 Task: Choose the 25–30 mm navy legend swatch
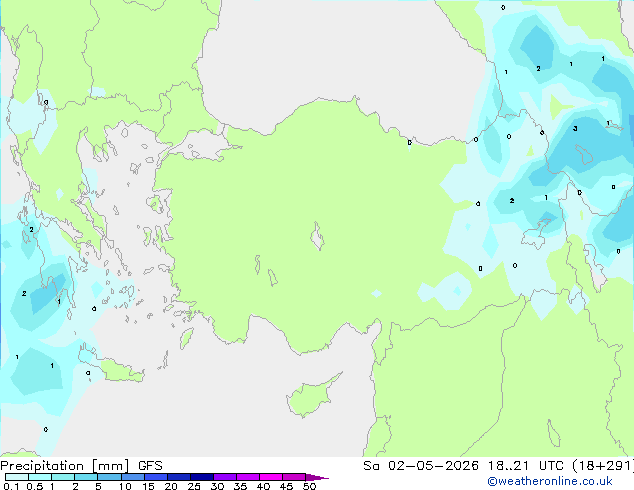coord(202,477)
